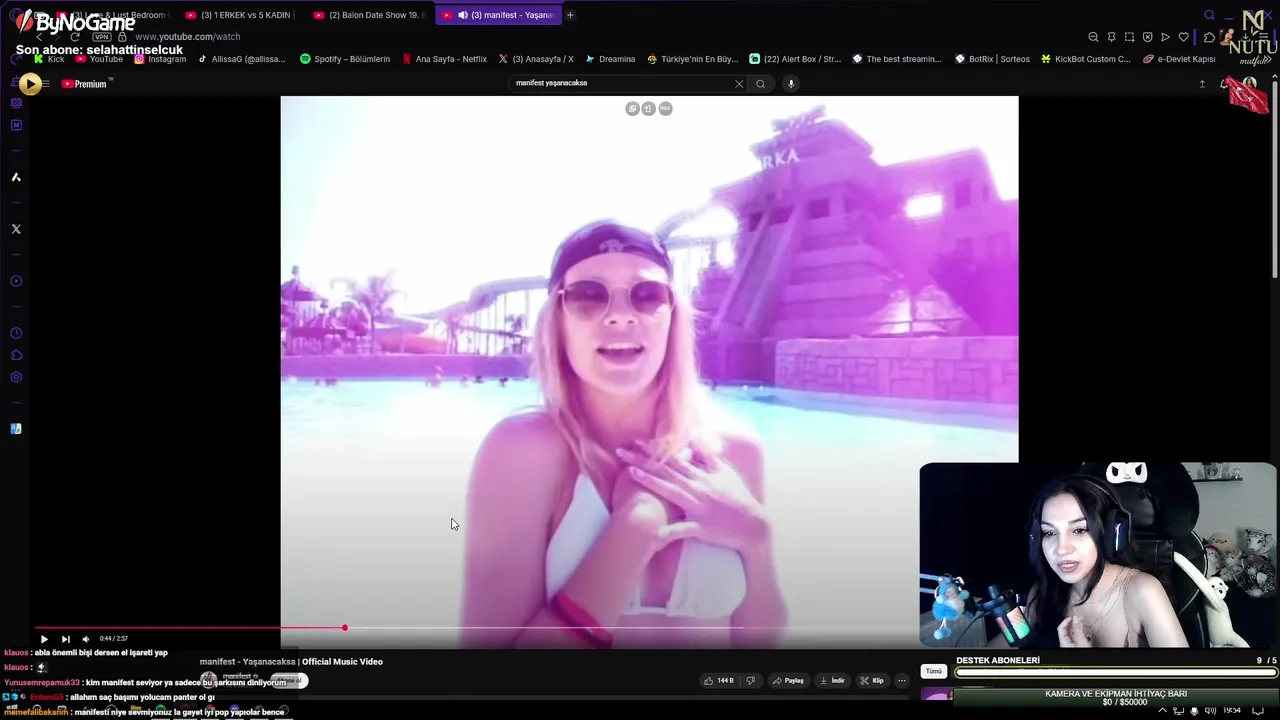1280x720 pixels.
Task: Open the Türkiye'nin En Büy... bookmark
Action: click(x=692, y=59)
